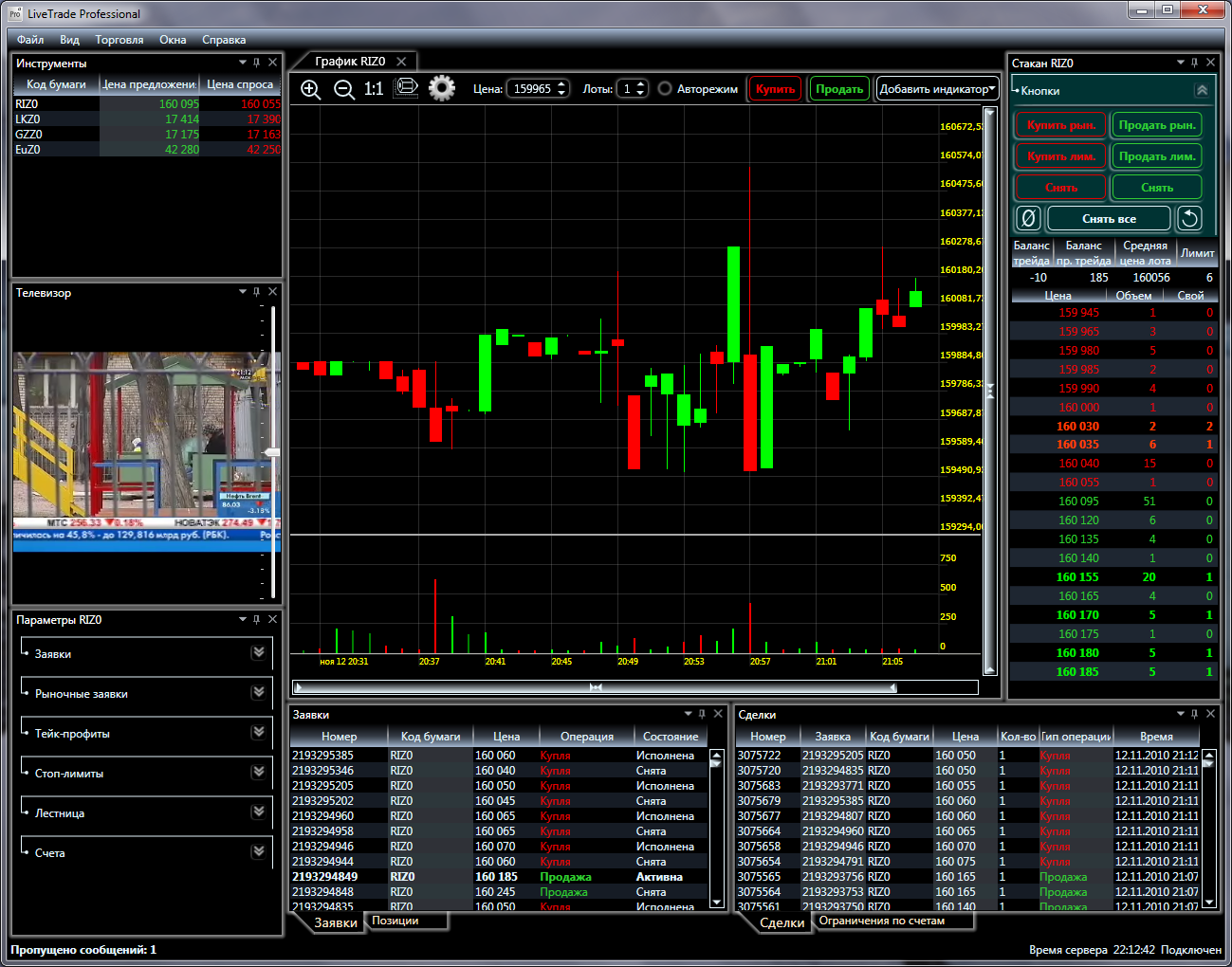Open the Стакан RIZ0 panel options arrow
Image resolution: width=1232 pixels, height=967 pixels.
(x=1181, y=63)
